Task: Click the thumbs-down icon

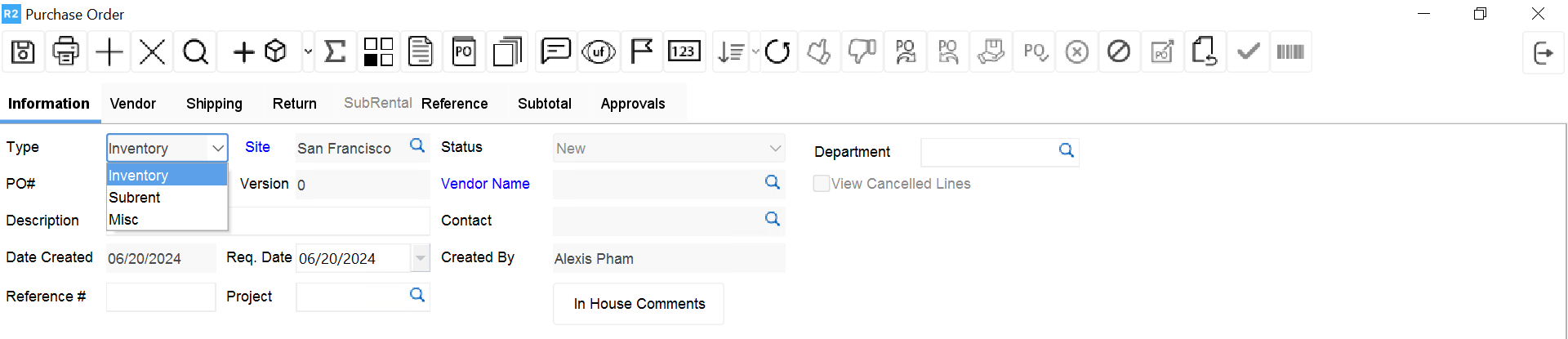Action: point(862,52)
